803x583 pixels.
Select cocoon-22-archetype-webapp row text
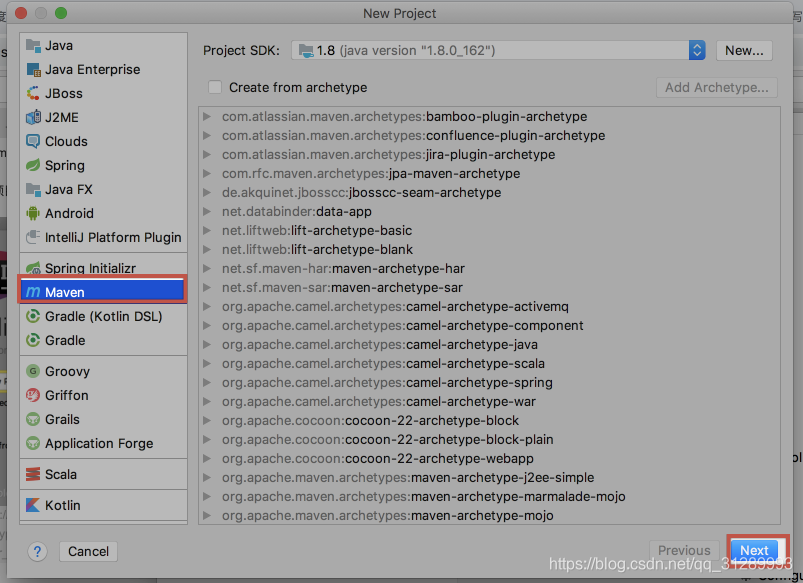click(x=378, y=458)
